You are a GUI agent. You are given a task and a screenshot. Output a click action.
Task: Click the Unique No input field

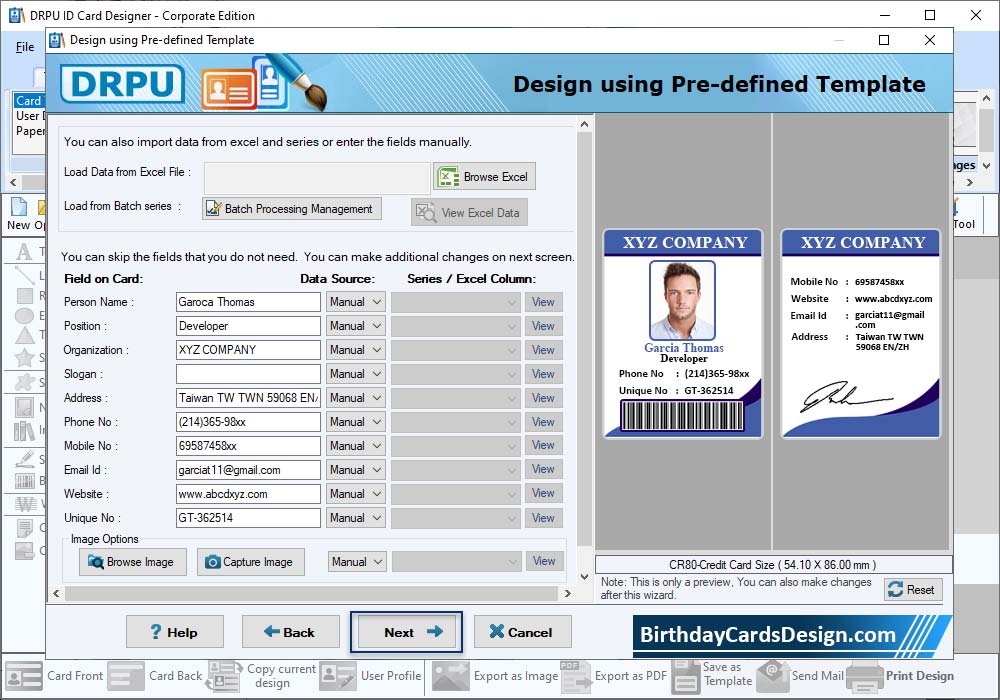pos(248,518)
